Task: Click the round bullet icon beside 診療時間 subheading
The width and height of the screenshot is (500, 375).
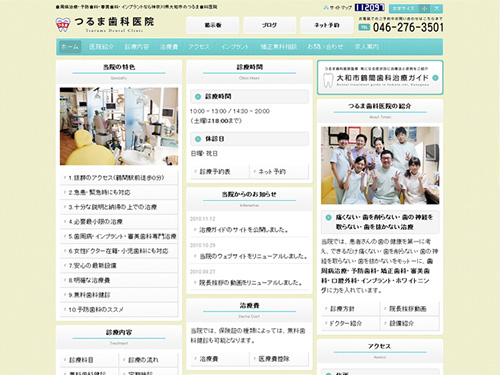Action: [198, 97]
